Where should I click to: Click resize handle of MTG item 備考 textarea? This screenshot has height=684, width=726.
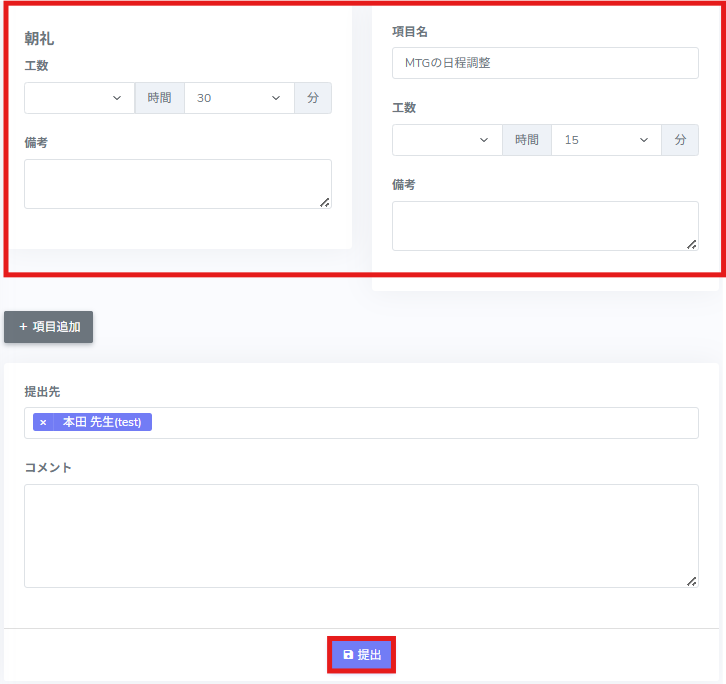coord(691,244)
